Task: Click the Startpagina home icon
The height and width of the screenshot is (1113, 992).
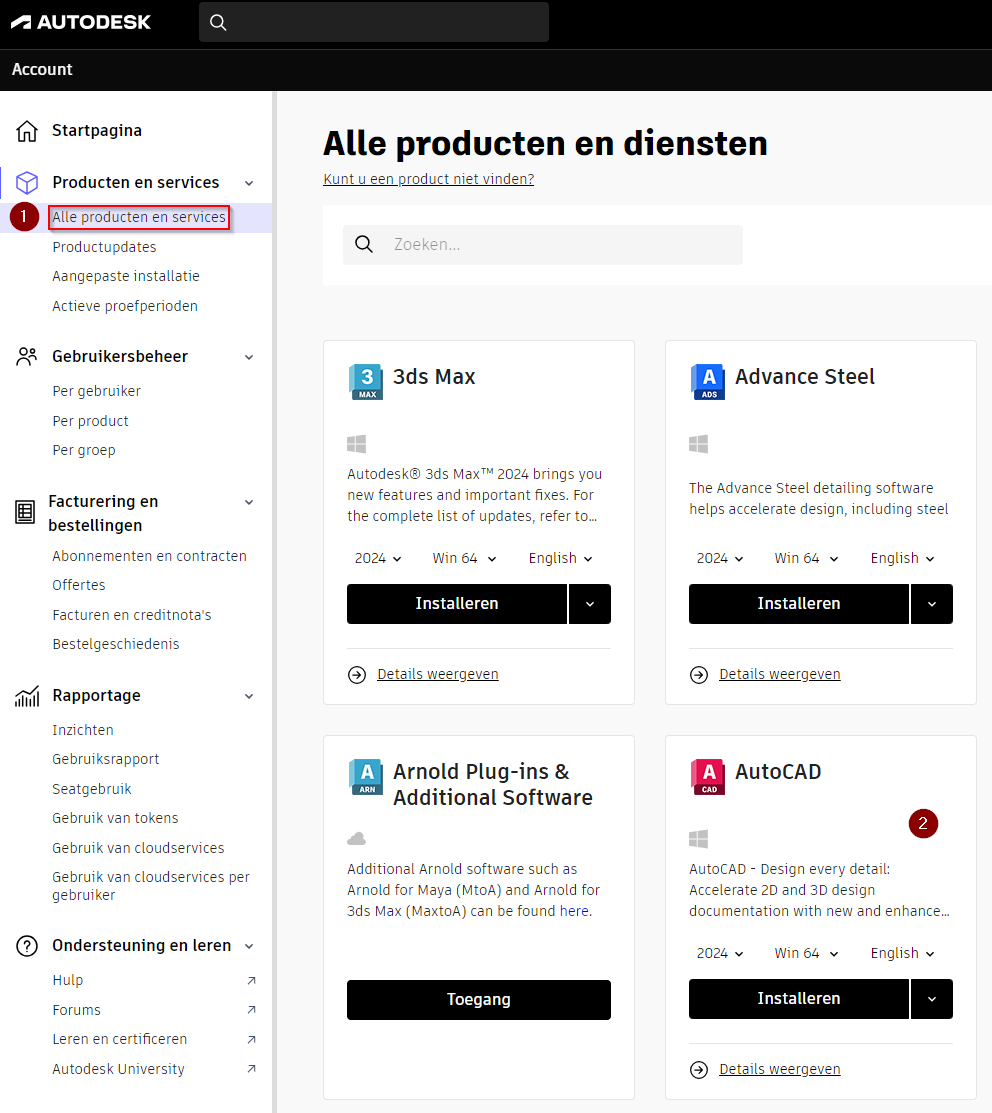Action: click(27, 131)
